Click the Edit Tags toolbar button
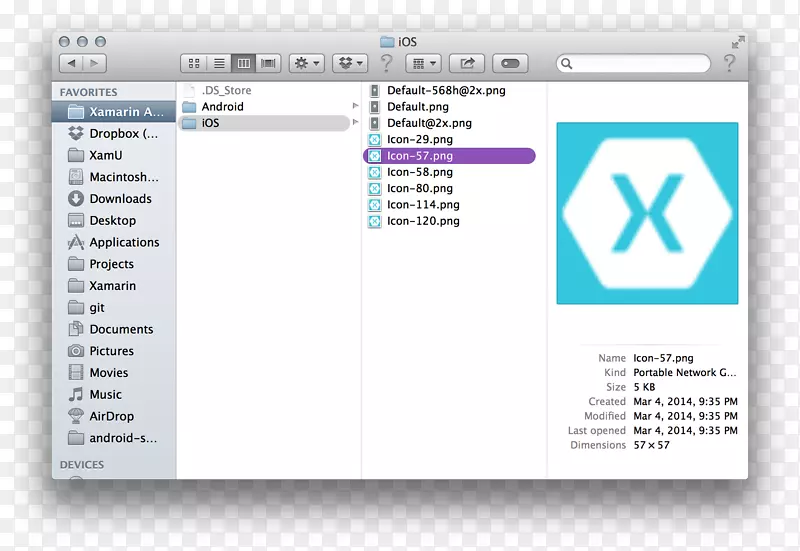Image resolution: width=800 pixels, height=551 pixels. point(510,63)
